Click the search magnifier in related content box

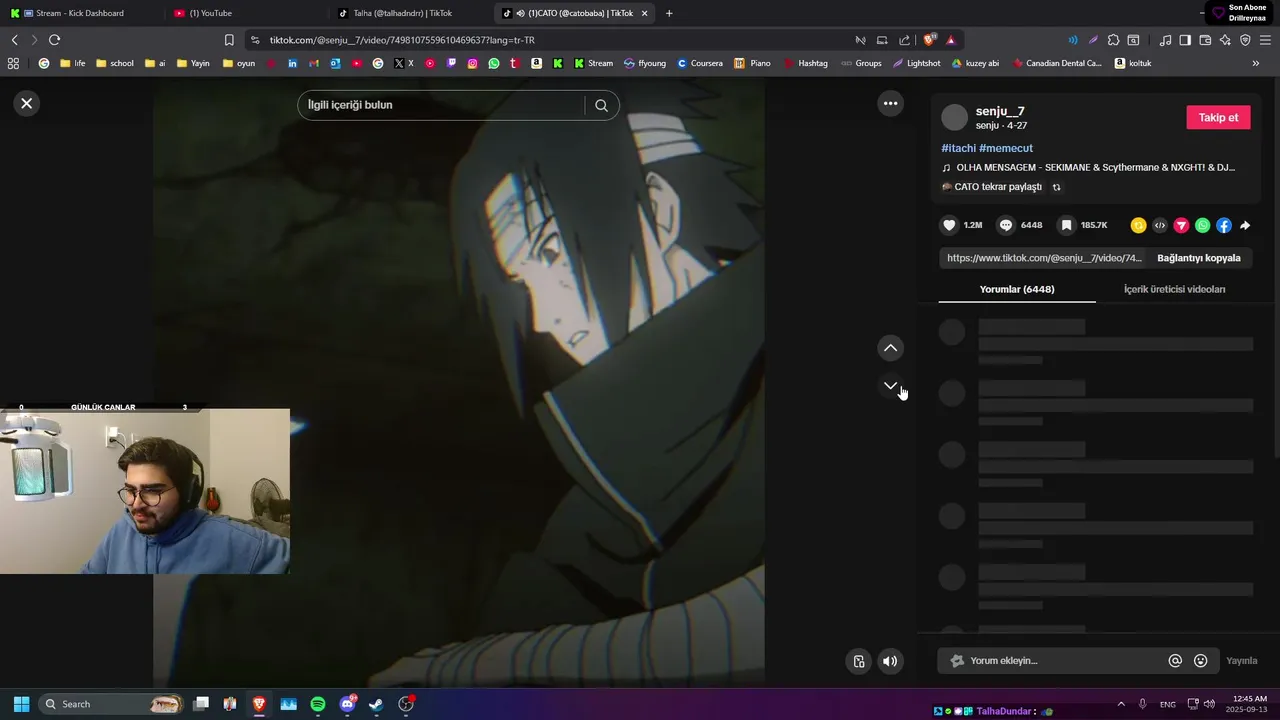[601, 105]
